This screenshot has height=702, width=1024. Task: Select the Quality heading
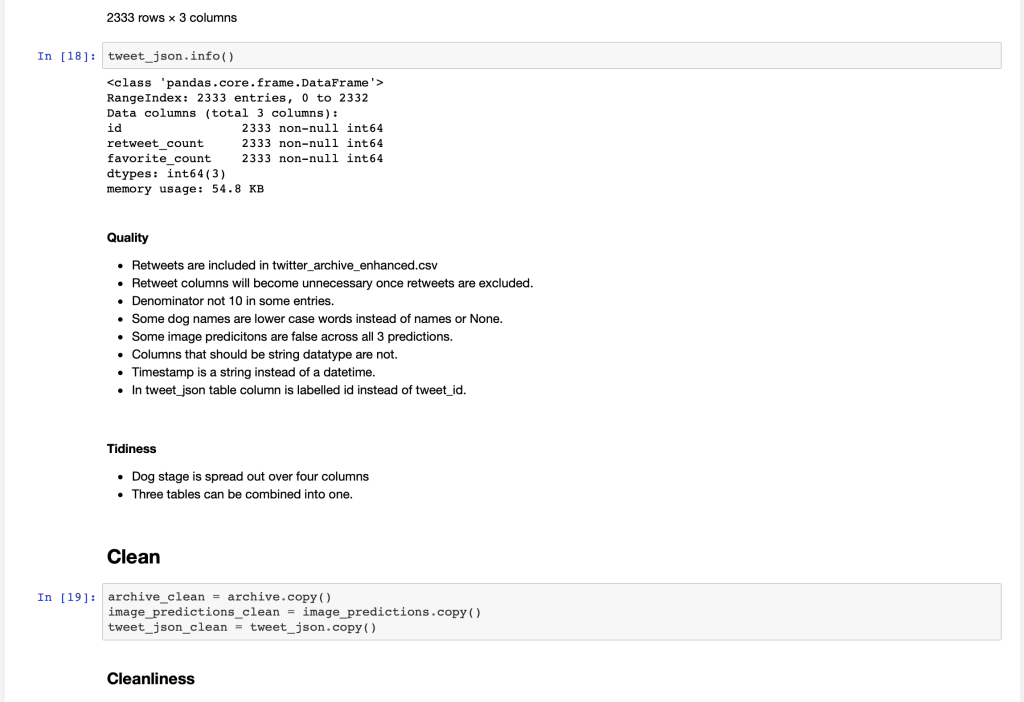pyautogui.click(x=127, y=238)
